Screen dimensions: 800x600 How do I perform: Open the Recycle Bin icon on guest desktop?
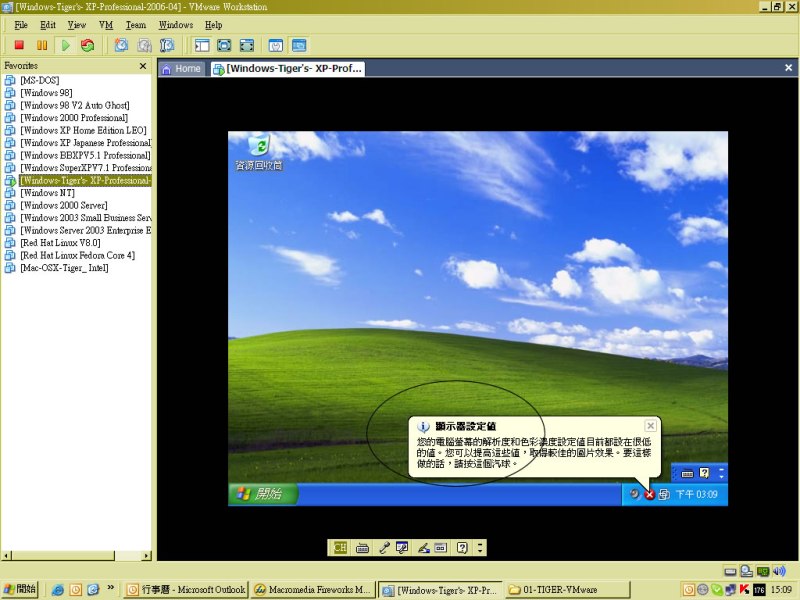259,152
